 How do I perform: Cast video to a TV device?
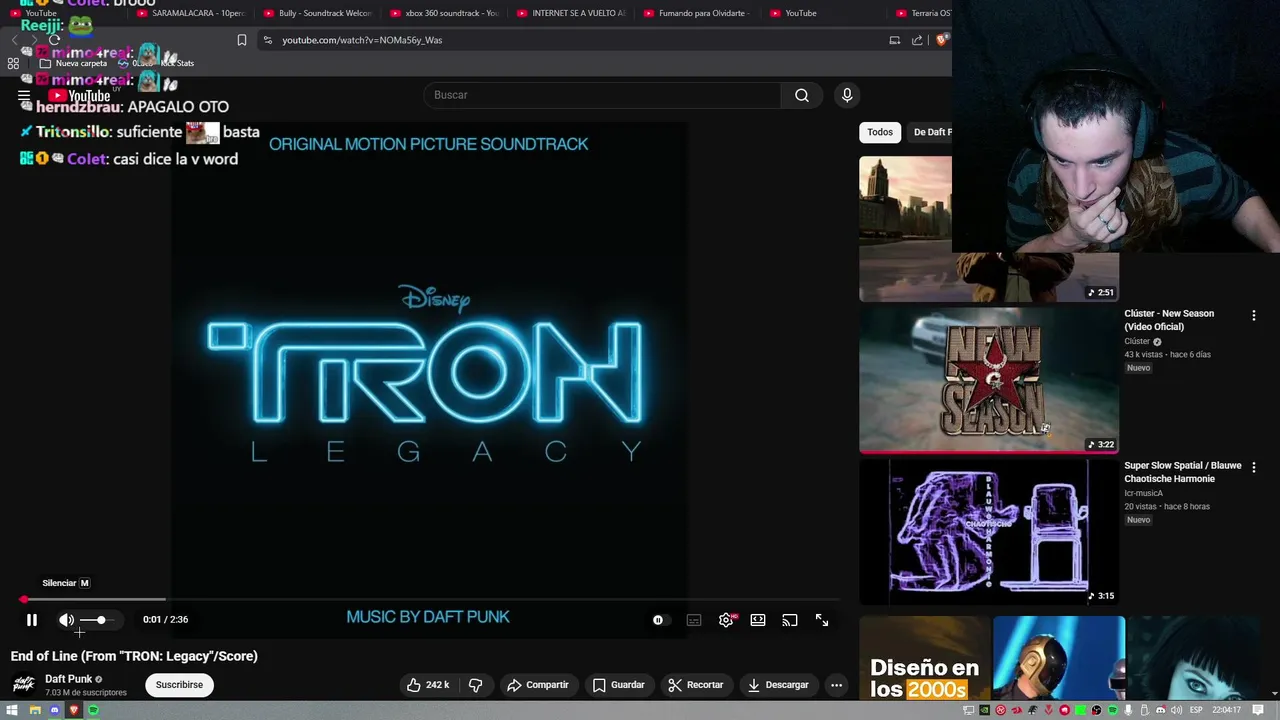point(790,620)
